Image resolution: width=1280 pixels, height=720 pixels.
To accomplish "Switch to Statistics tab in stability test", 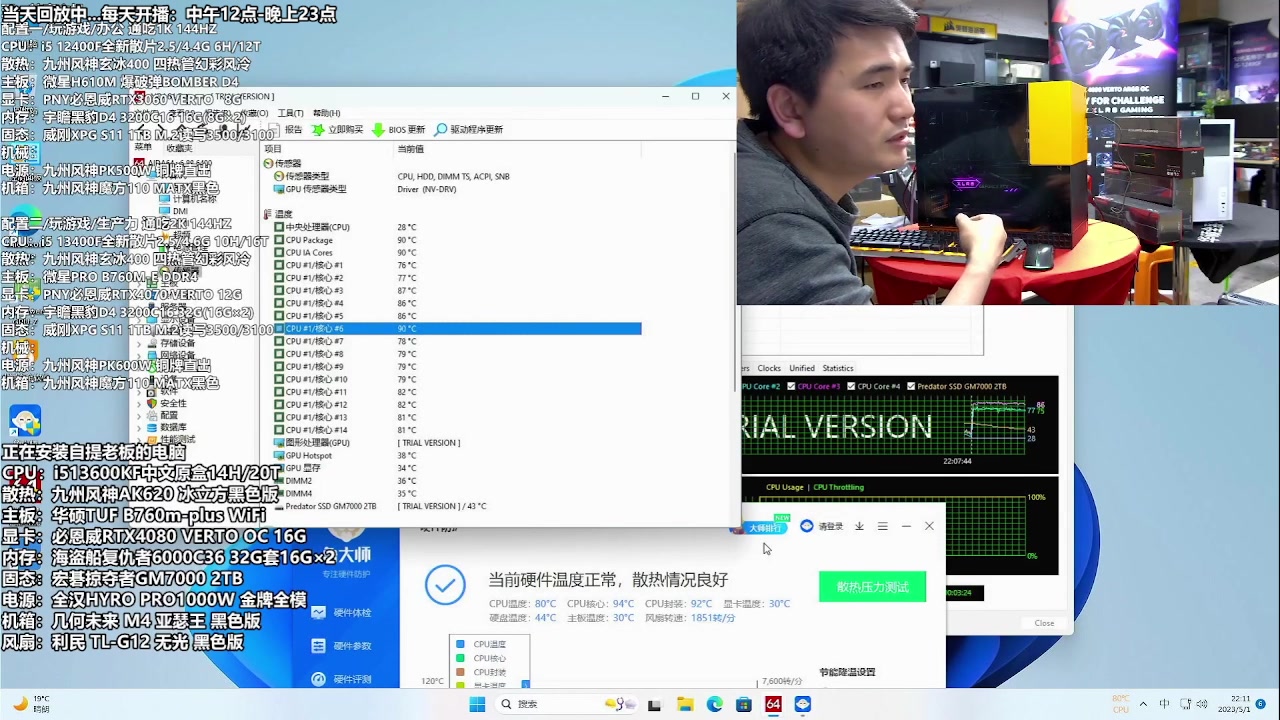I will [x=838, y=368].
